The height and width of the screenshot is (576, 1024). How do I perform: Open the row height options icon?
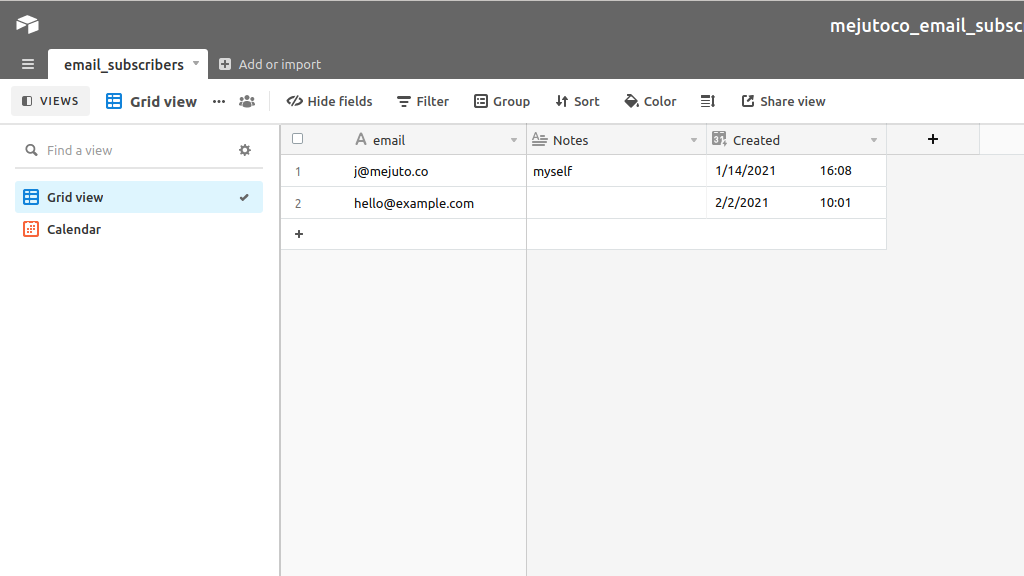pos(708,101)
